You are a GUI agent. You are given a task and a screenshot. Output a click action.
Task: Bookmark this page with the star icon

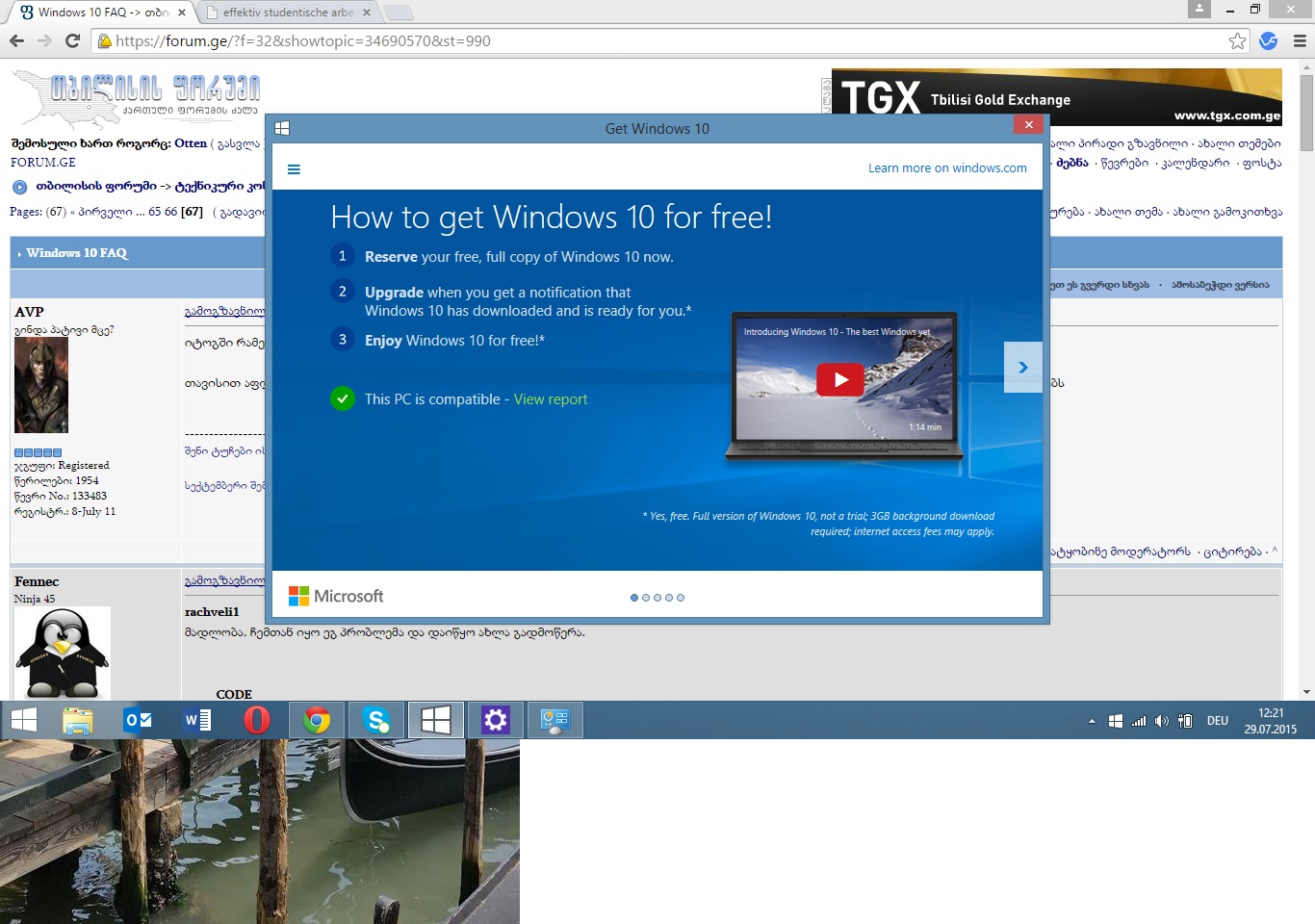(1238, 40)
